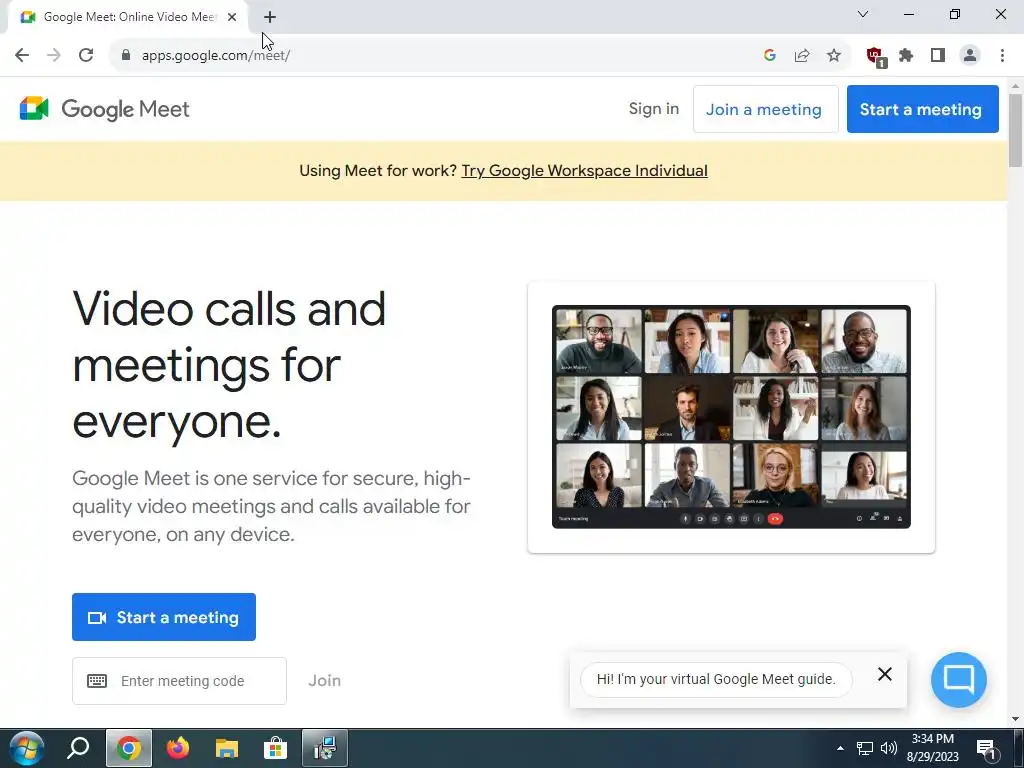This screenshot has width=1024, height=768.
Task: Open volume speaker tray icon
Action: [888, 748]
